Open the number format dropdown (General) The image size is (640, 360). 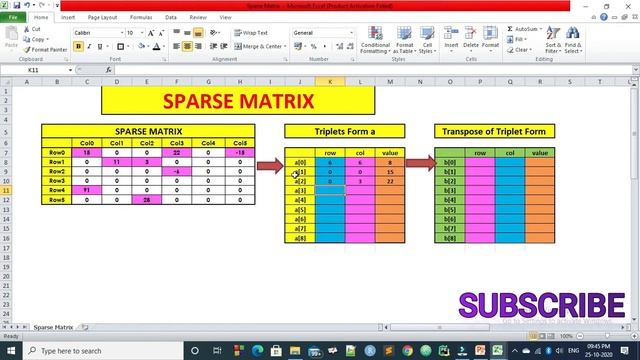coord(351,33)
